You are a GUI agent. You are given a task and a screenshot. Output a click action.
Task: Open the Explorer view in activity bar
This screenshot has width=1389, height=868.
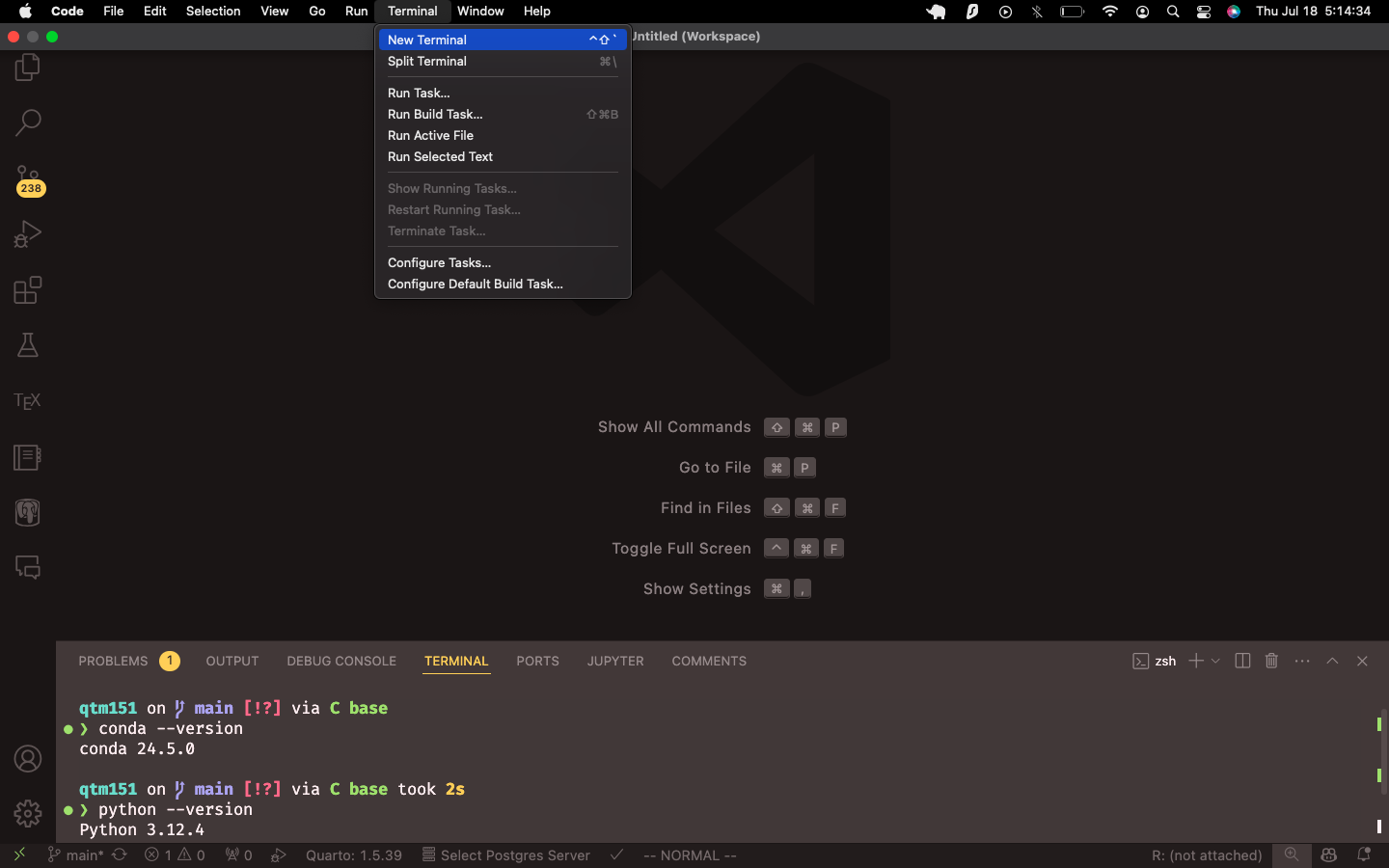[28, 68]
